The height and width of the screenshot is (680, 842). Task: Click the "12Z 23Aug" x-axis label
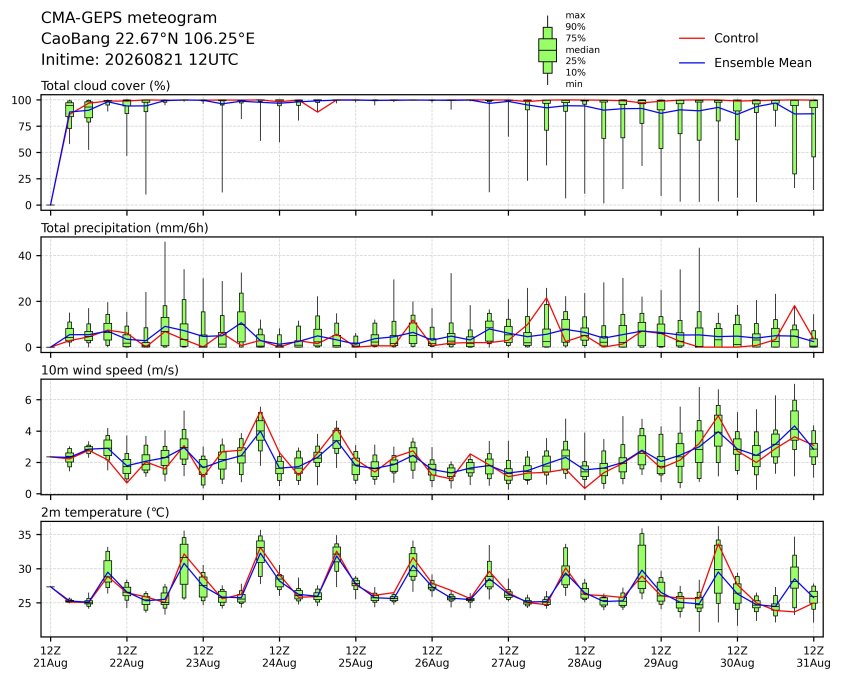click(203, 657)
